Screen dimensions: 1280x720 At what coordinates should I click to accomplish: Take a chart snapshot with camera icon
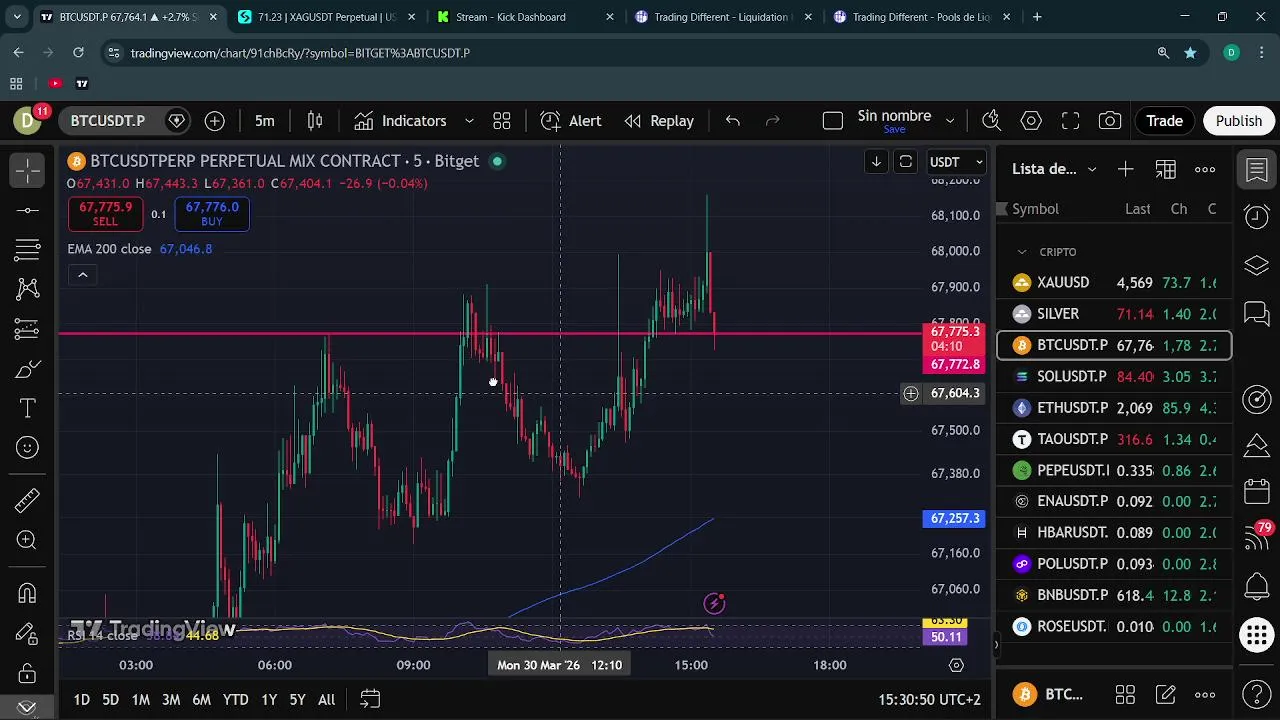(x=1110, y=121)
